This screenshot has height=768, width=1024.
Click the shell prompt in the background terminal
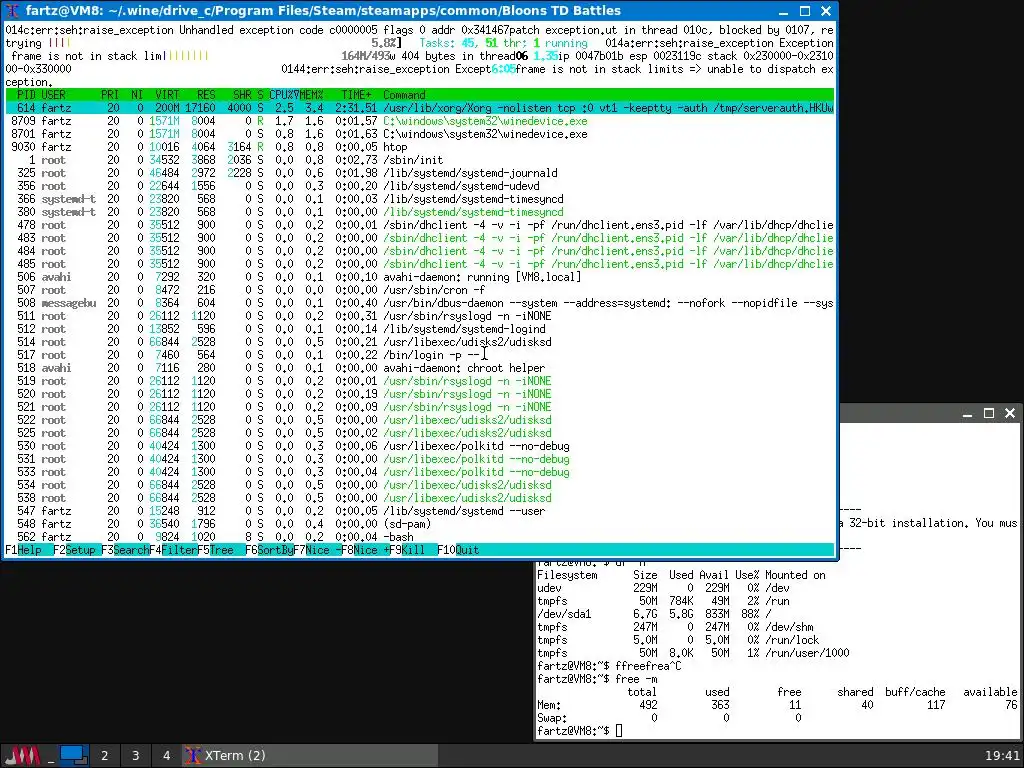pyautogui.click(x=580, y=731)
